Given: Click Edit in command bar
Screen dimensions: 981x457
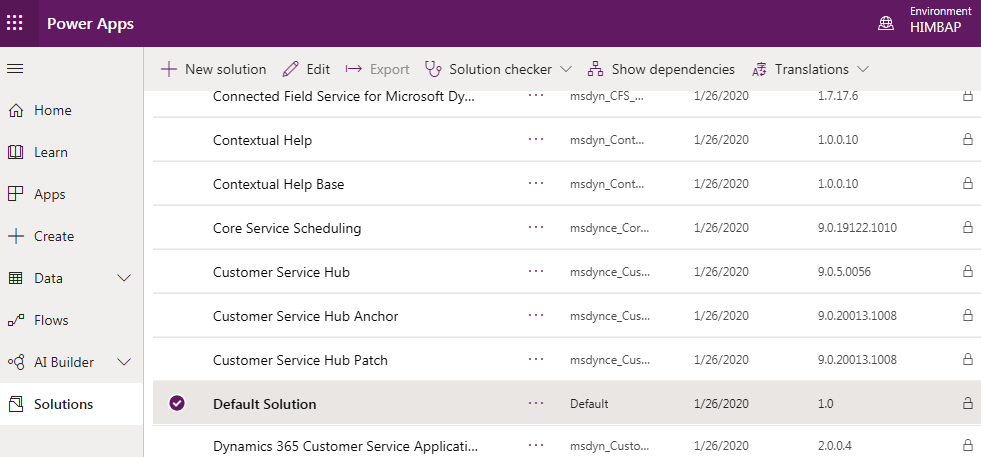Looking at the screenshot, I should click(306, 69).
